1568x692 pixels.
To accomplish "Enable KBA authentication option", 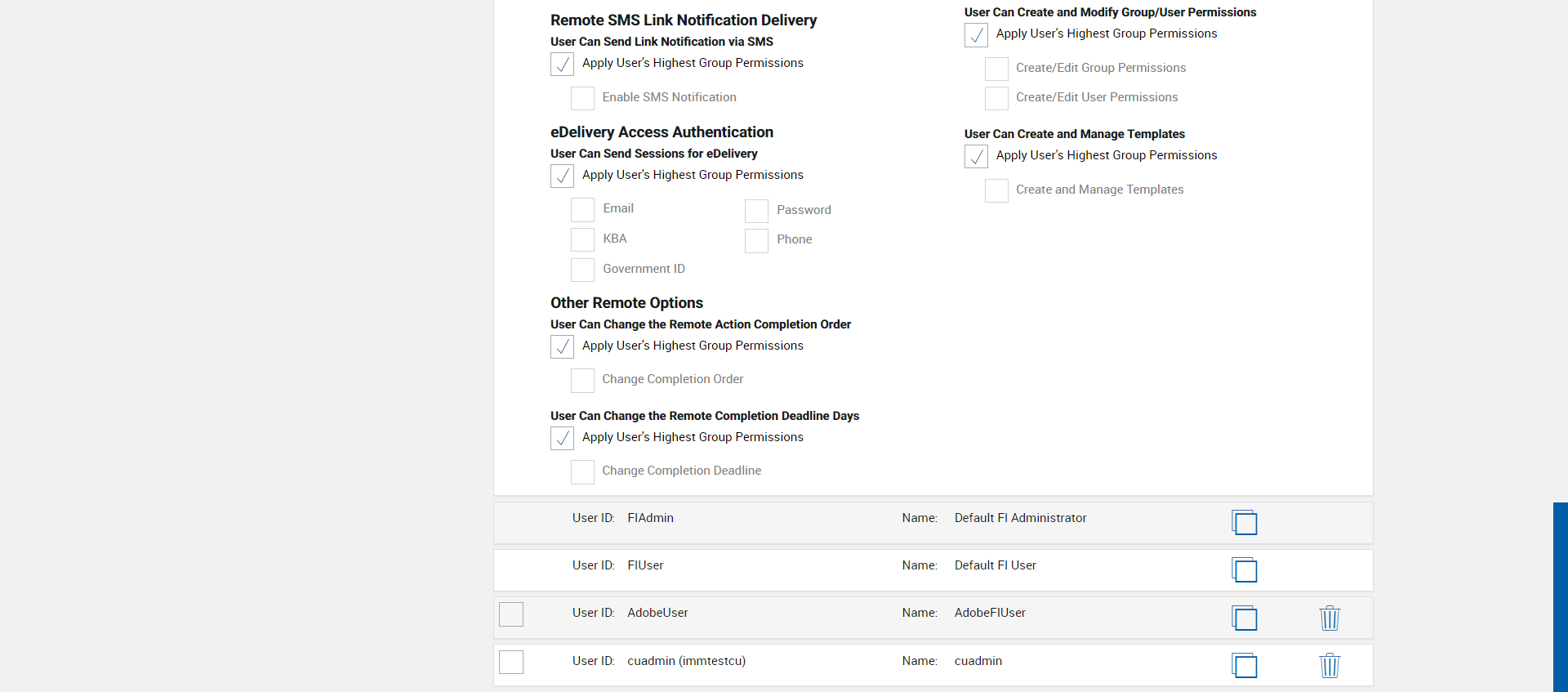I will 582,239.
